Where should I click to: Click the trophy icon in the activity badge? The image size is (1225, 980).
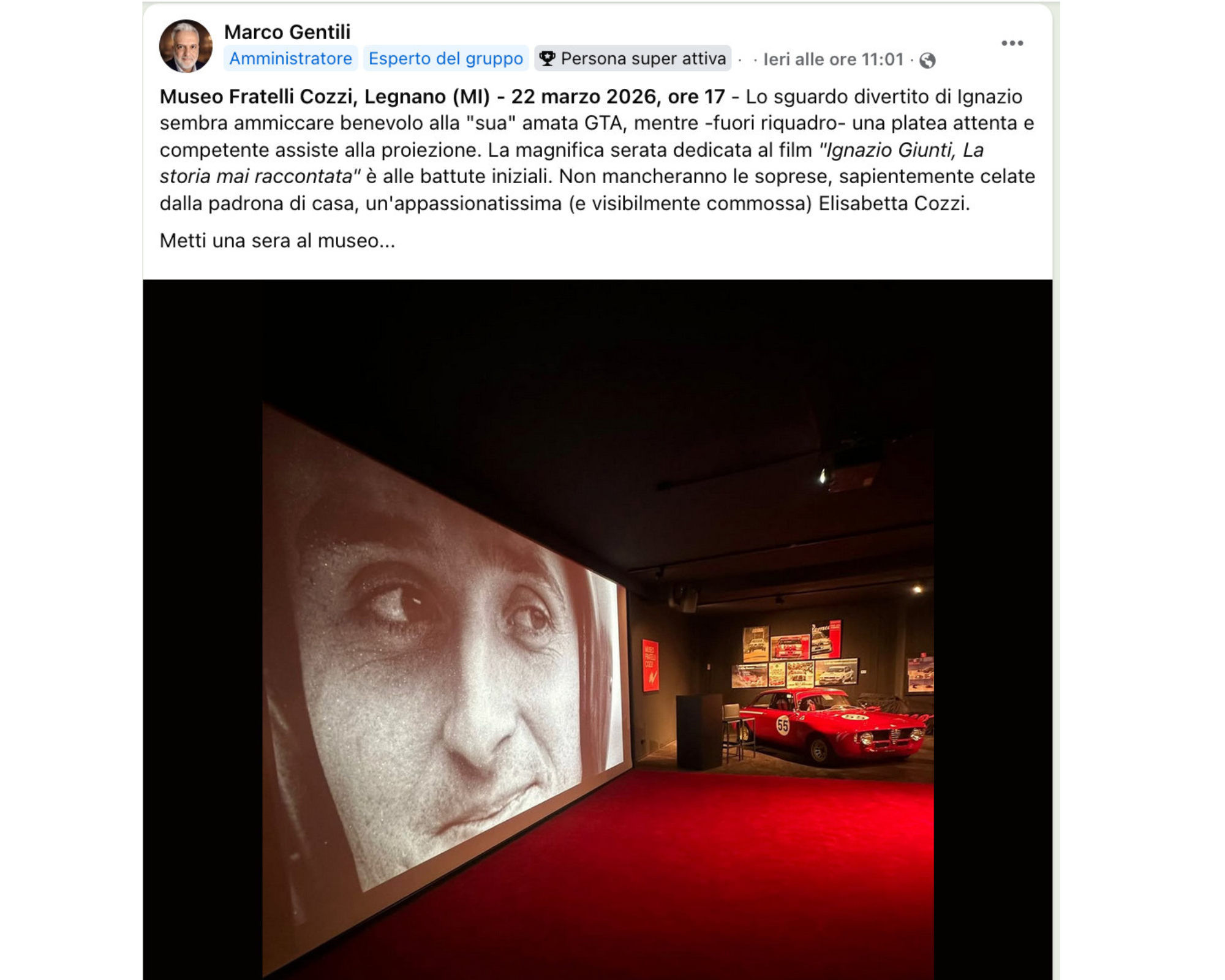(547, 58)
